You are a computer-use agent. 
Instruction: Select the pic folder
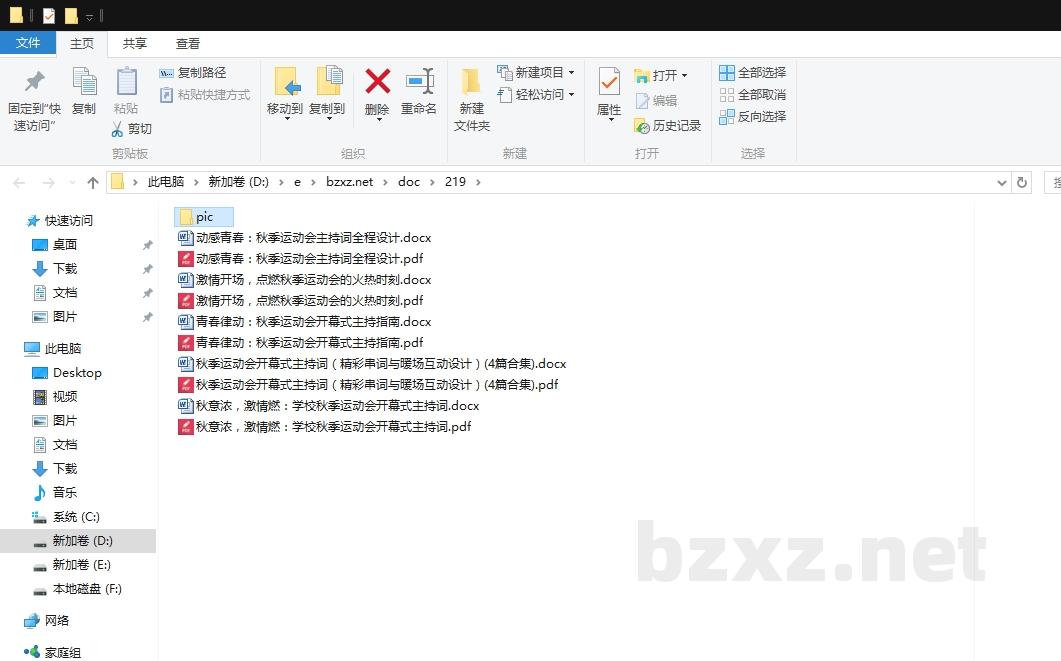pyautogui.click(x=204, y=217)
